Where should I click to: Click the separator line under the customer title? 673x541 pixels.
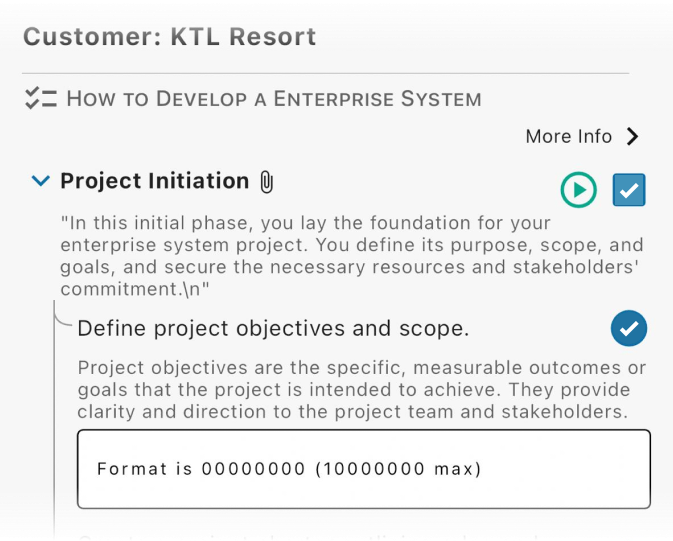click(326, 73)
